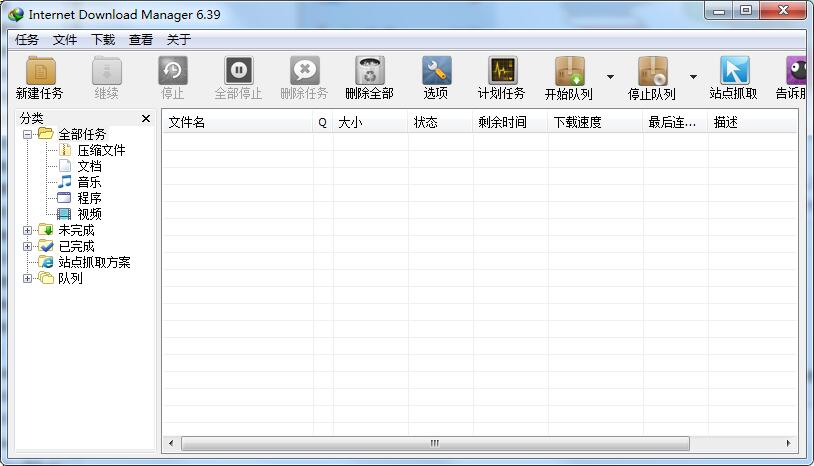Click the 队列 stacked folders icon
The image size is (814, 466).
coord(46,278)
